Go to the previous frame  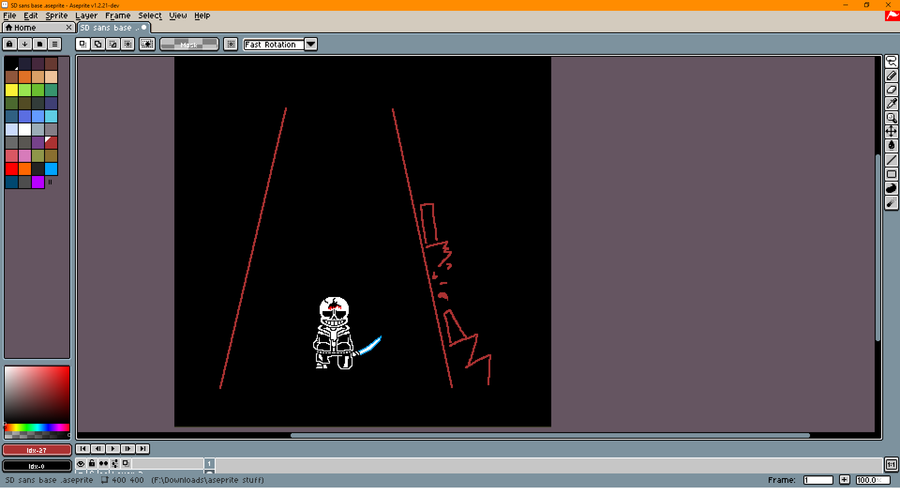(98, 448)
